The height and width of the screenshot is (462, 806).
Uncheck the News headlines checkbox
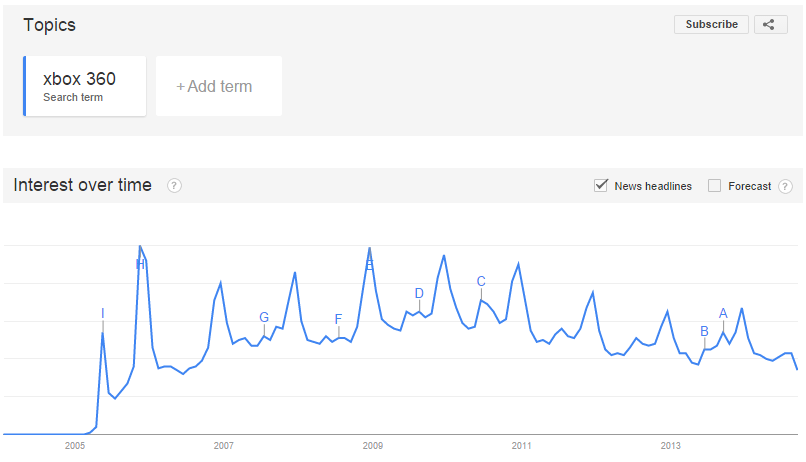[600, 185]
